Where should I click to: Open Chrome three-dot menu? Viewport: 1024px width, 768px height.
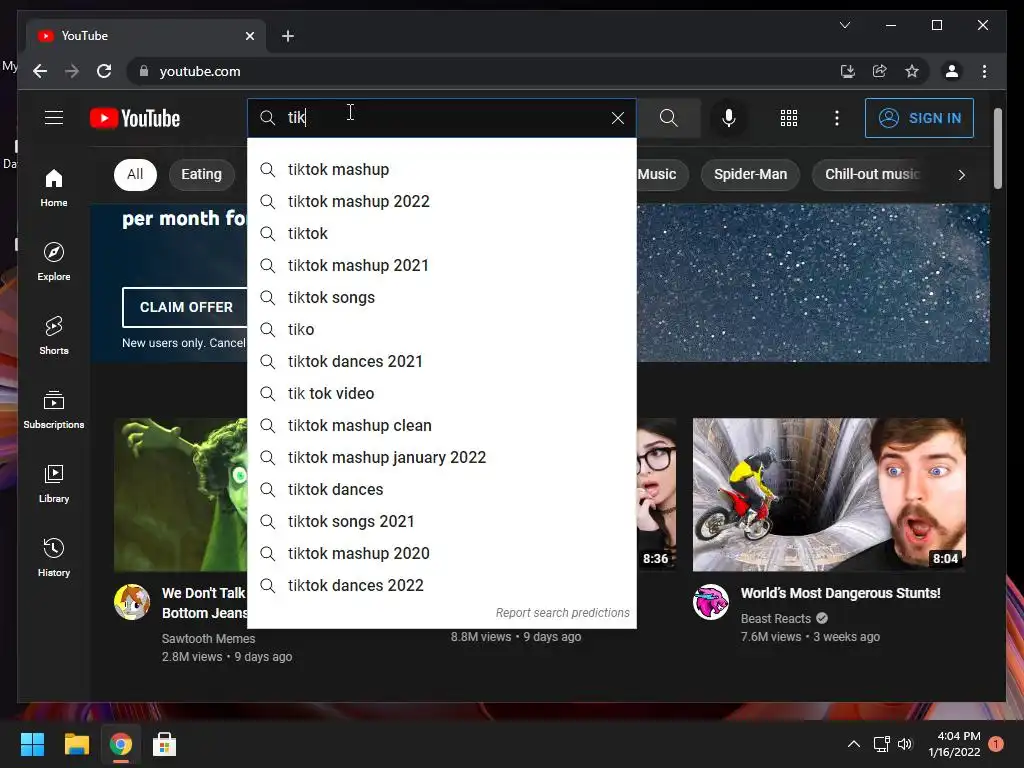(x=984, y=71)
